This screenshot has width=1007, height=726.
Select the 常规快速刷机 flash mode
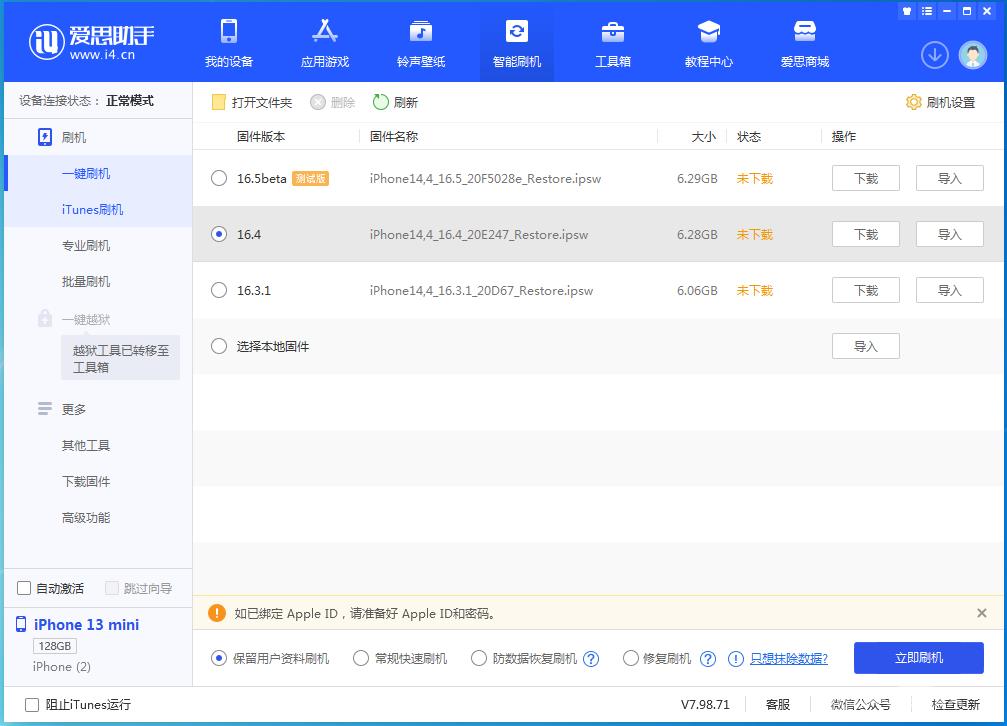coord(360,658)
